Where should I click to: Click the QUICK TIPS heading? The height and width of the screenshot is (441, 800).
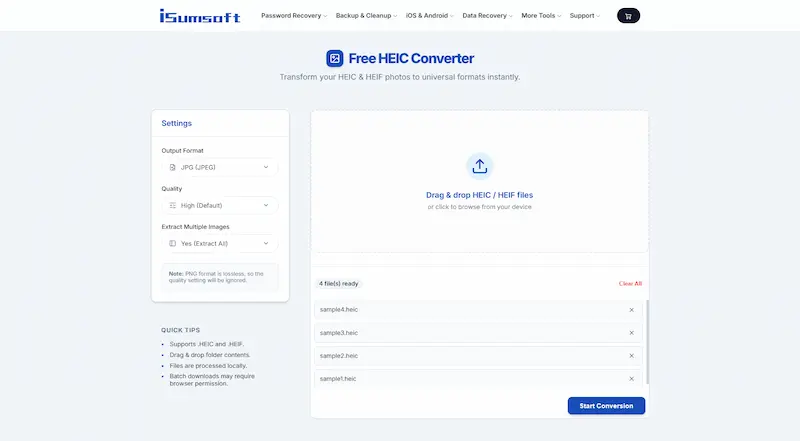181,330
